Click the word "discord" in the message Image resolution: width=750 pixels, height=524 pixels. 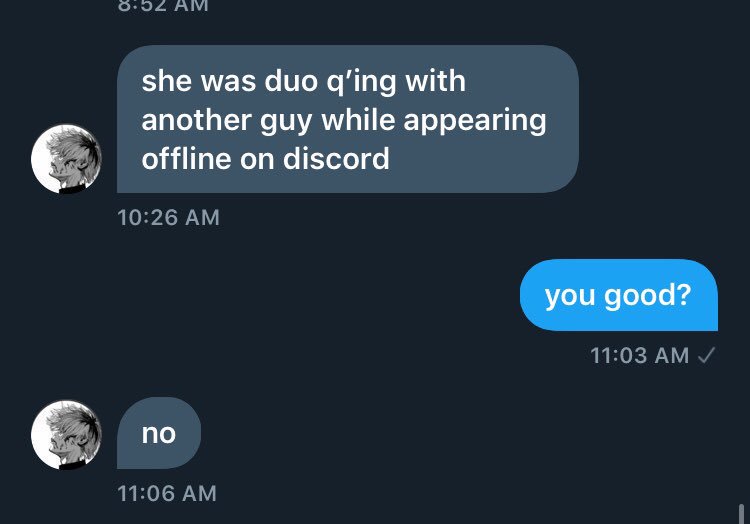(336, 159)
